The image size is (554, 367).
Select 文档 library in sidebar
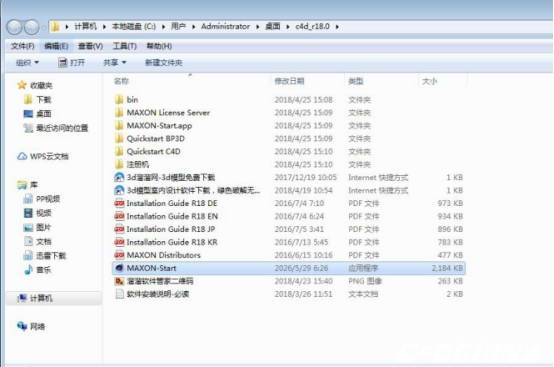44,242
